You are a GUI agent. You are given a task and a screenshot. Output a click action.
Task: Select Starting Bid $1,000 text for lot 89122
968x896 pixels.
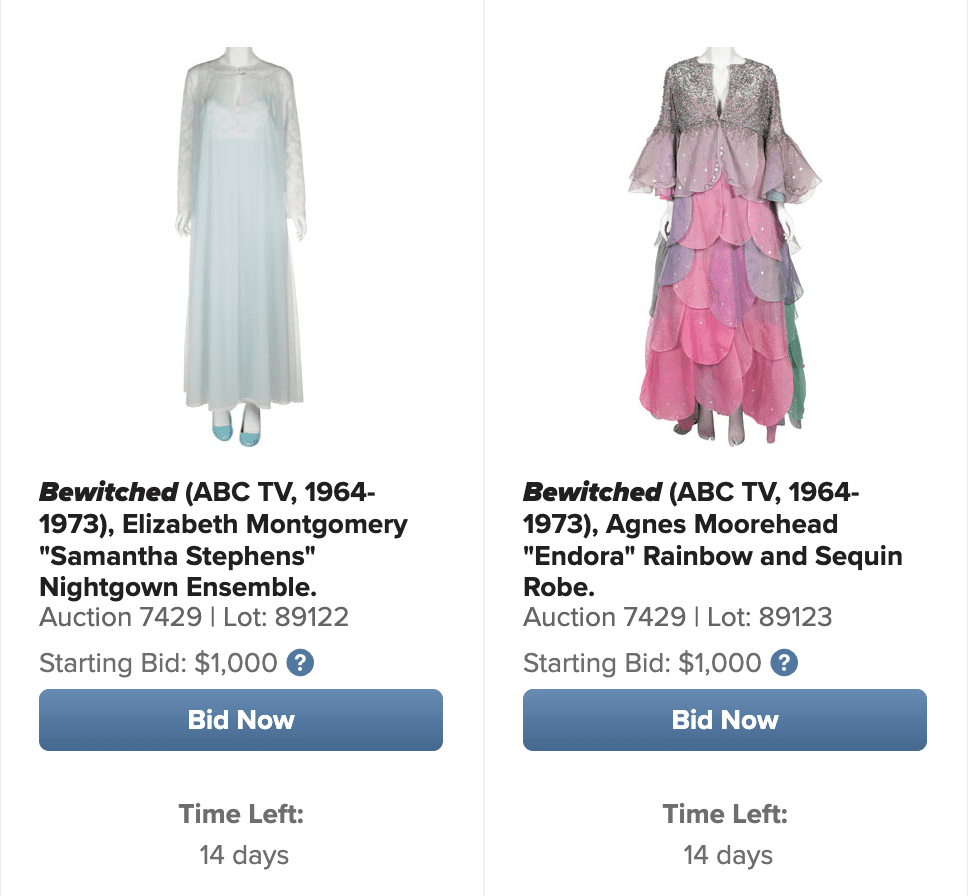[158, 663]
